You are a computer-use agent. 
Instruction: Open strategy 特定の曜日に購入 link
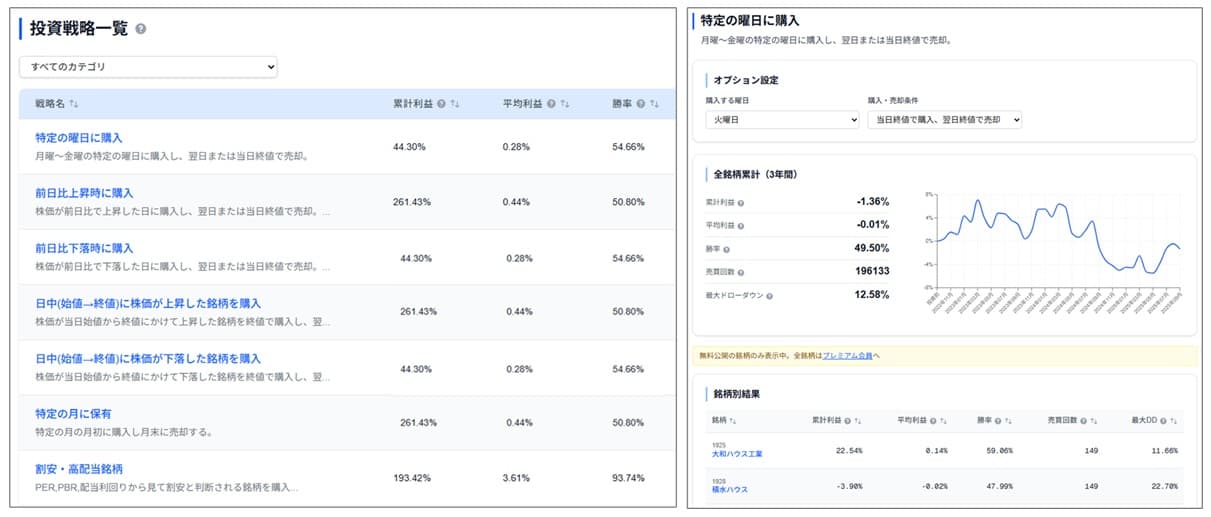(x=79, y=138)
